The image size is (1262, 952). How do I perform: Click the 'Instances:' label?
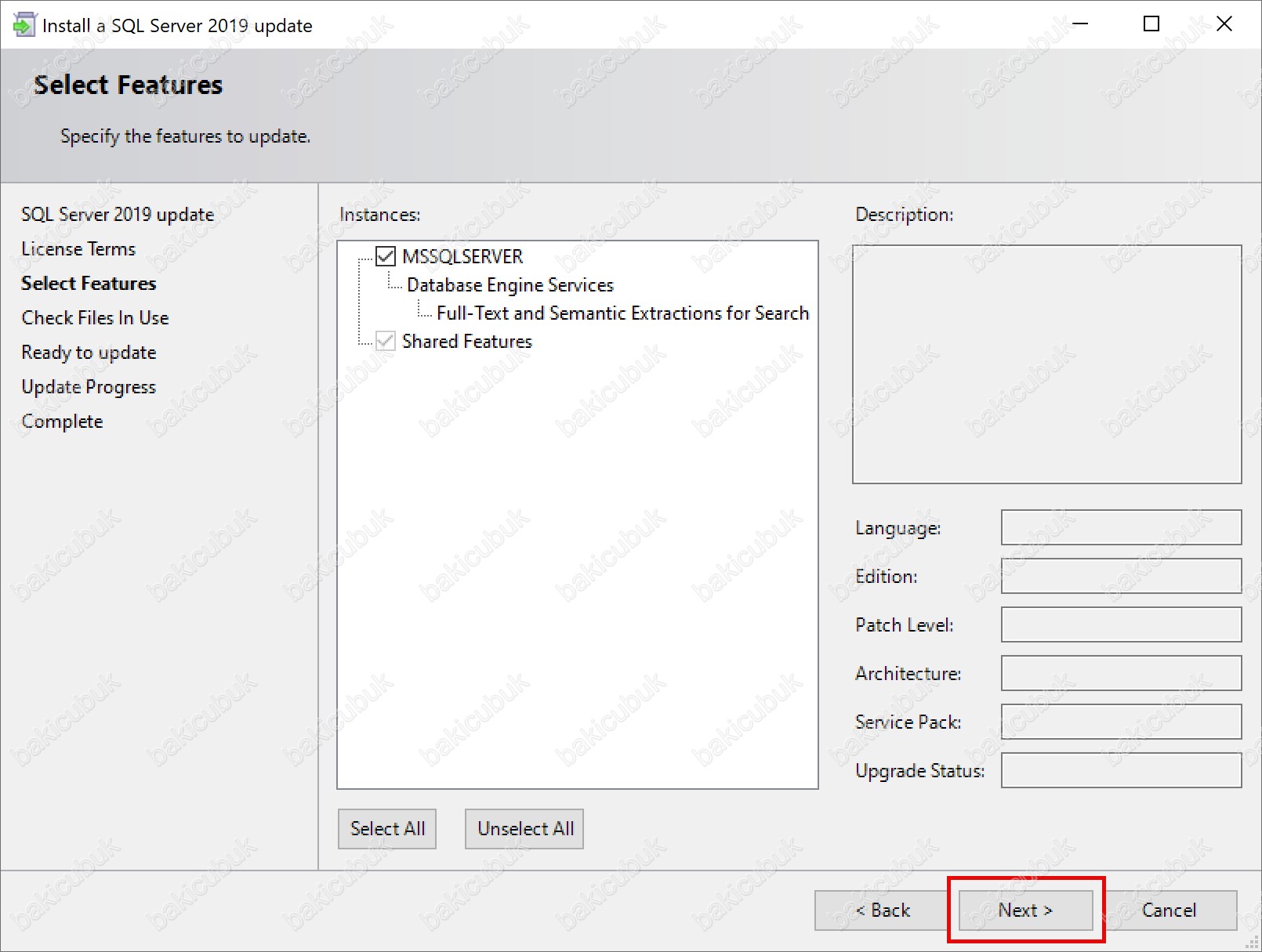(x=380, y=215)
